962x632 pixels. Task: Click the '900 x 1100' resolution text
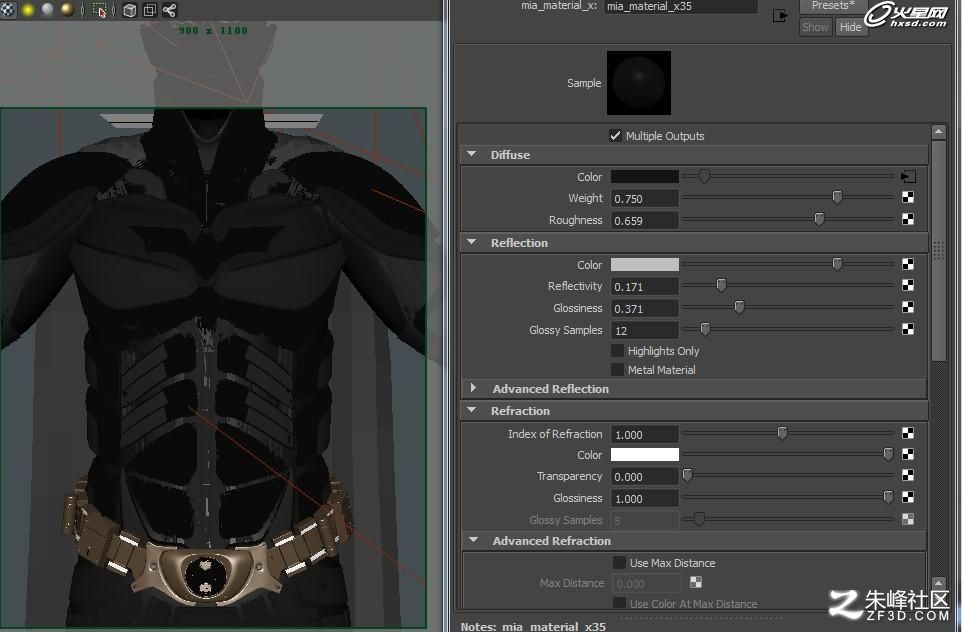(x=213, y=30)
